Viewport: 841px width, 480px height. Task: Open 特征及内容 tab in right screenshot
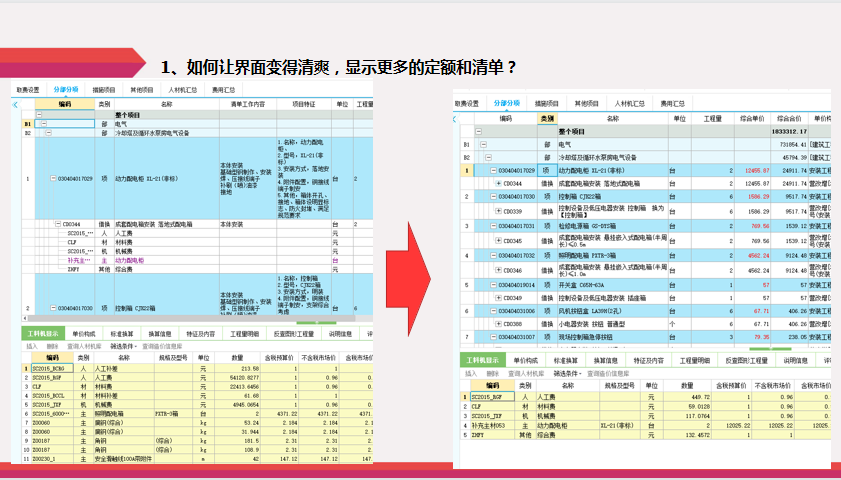(x=648, y=360)
